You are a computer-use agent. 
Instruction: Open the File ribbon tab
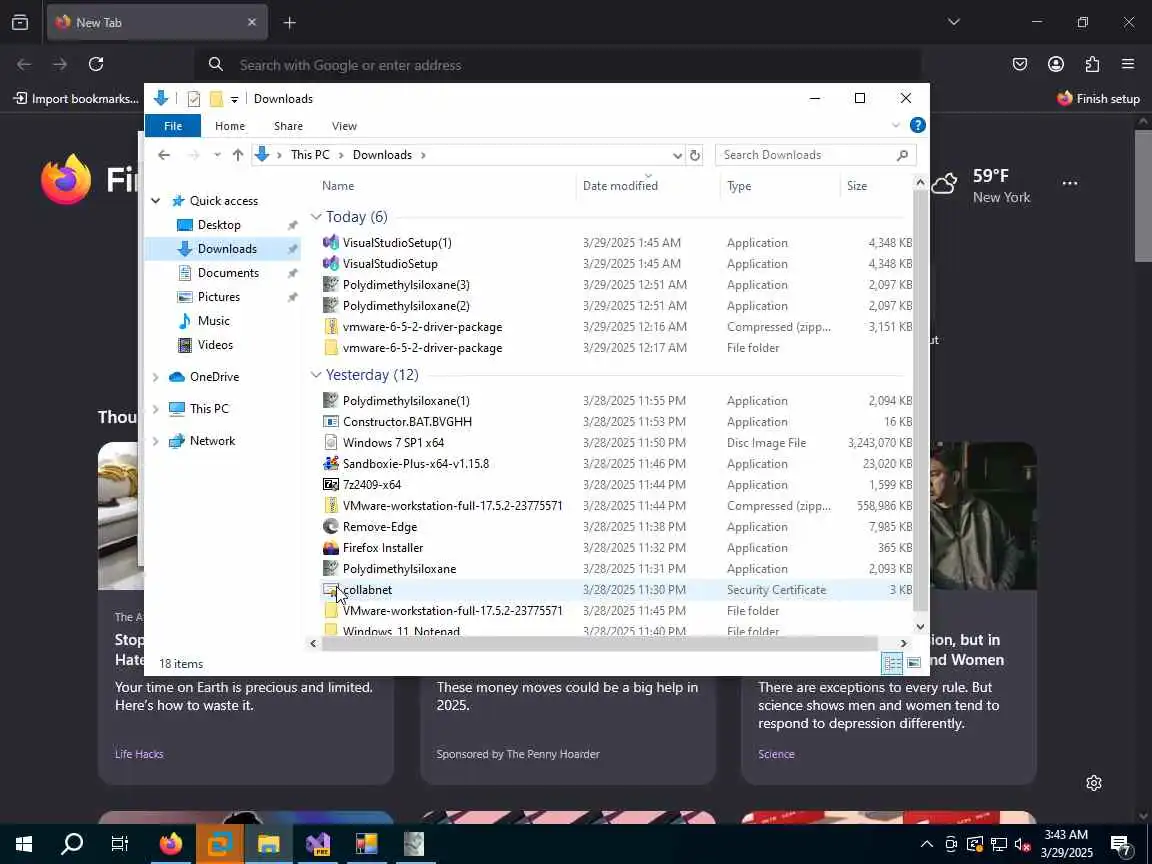tap(173, 126)
